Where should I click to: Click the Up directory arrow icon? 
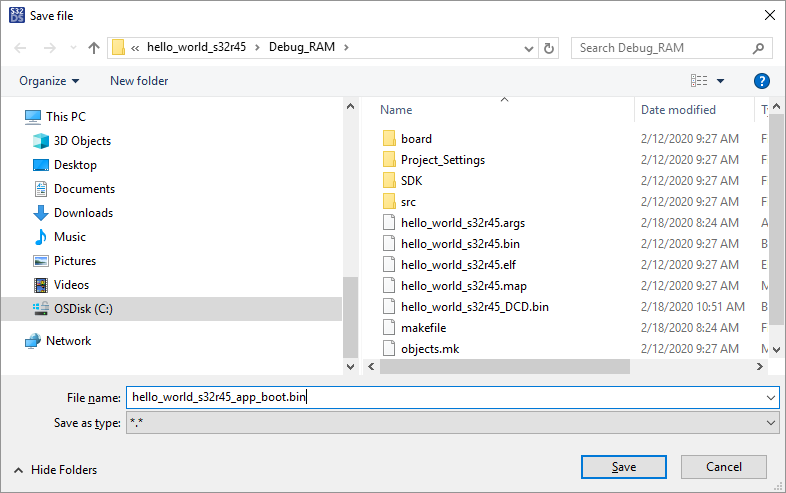coord(94,47)
